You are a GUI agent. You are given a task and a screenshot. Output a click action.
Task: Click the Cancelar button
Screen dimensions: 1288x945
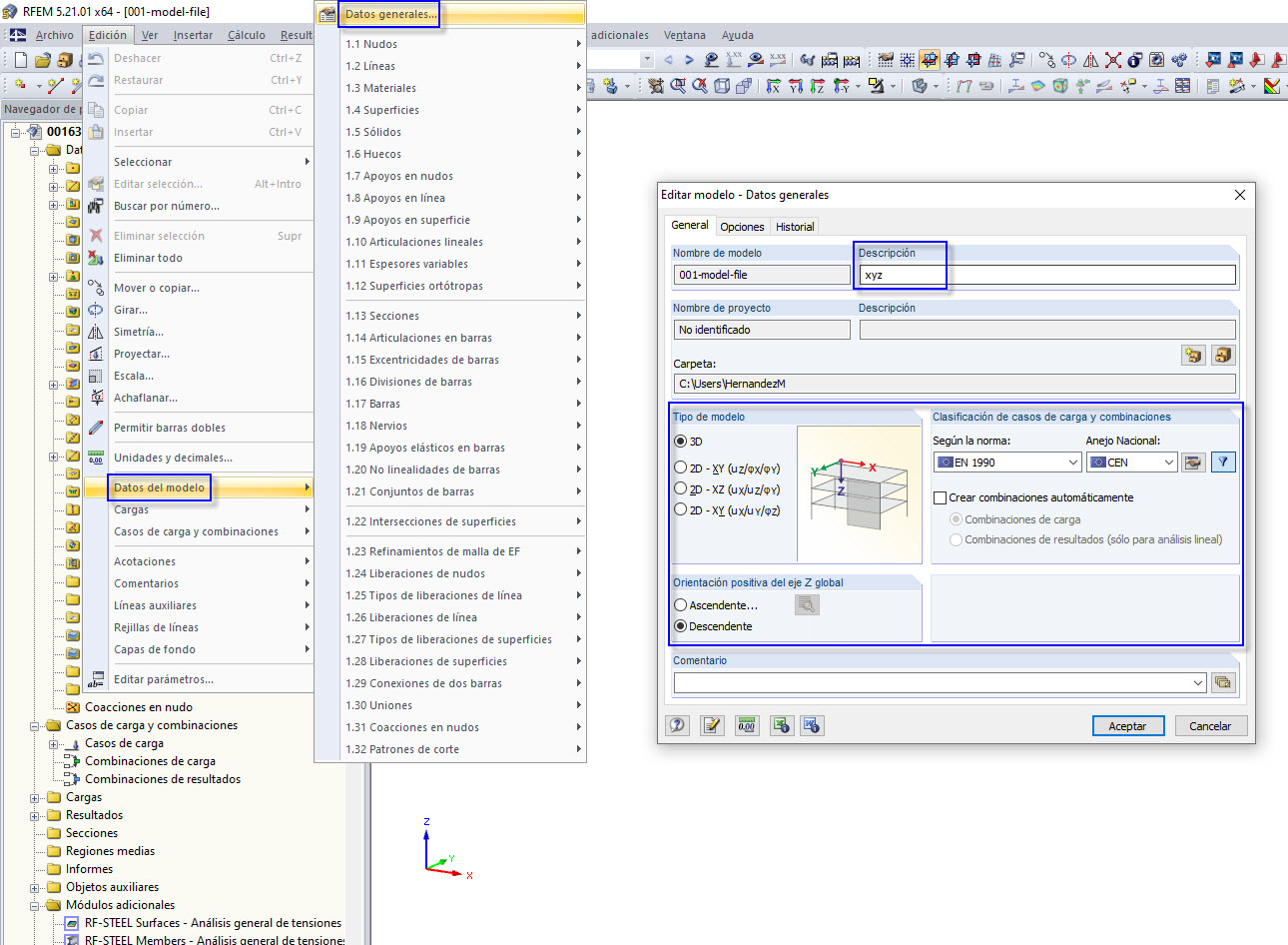pos(1210,726)
